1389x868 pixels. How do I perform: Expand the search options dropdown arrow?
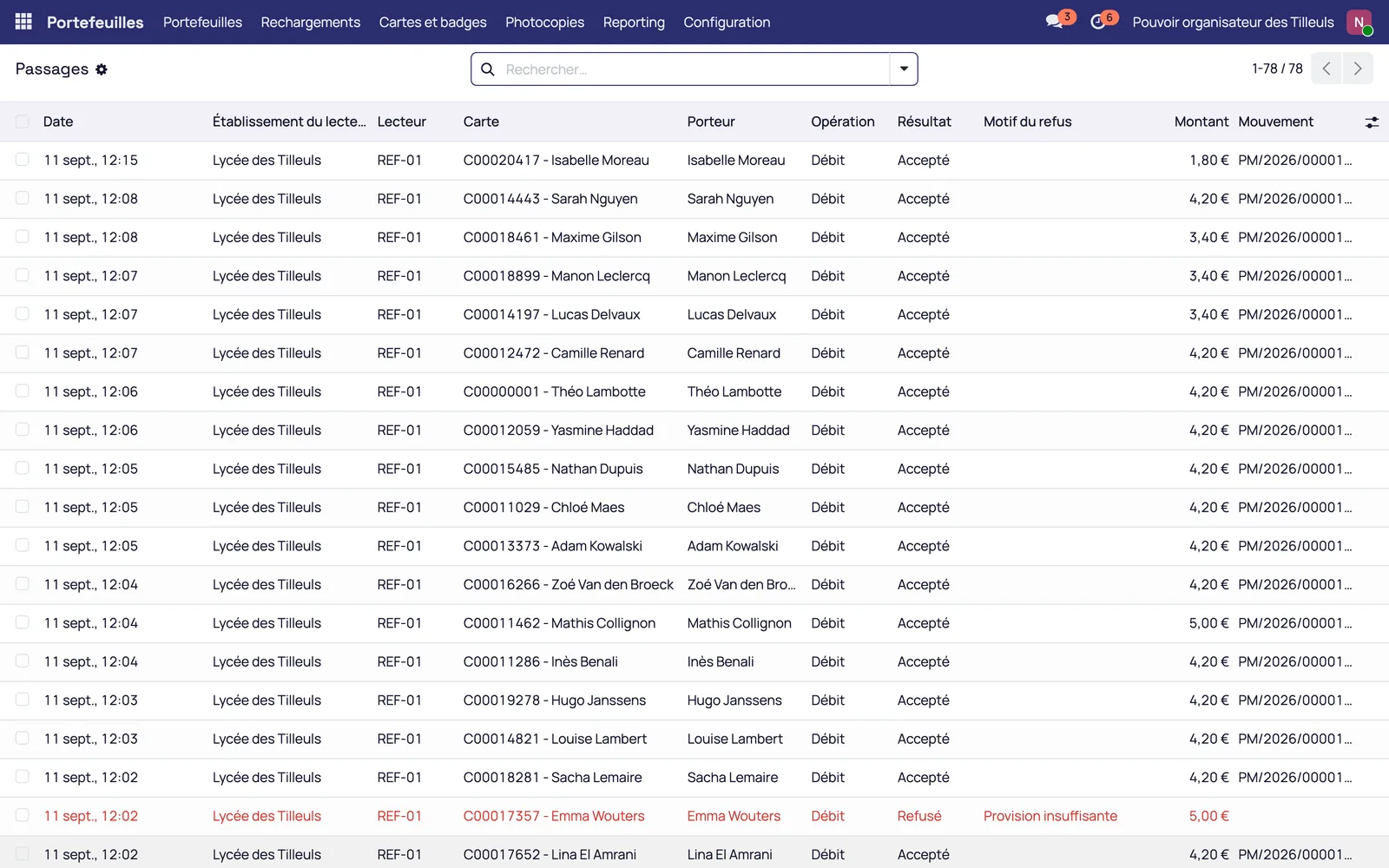click(x=904, y=69)
